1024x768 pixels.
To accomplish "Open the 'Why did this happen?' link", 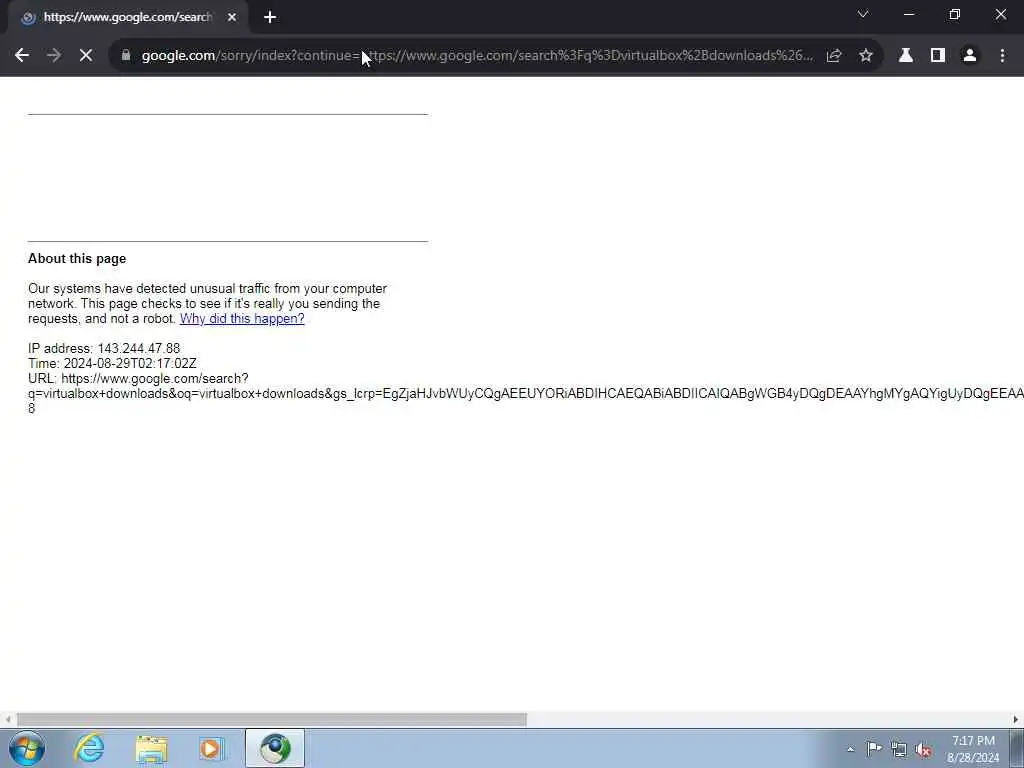I will [242, 319].
